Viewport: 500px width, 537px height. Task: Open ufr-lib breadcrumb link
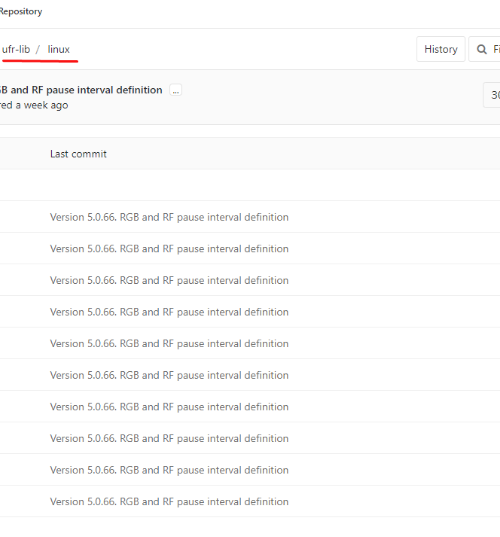coord(16,49)
